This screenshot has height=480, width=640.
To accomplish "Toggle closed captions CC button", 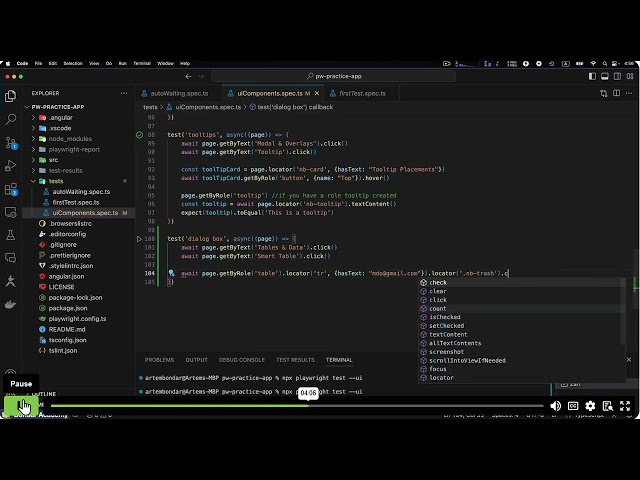I will [x=573, y=406].
